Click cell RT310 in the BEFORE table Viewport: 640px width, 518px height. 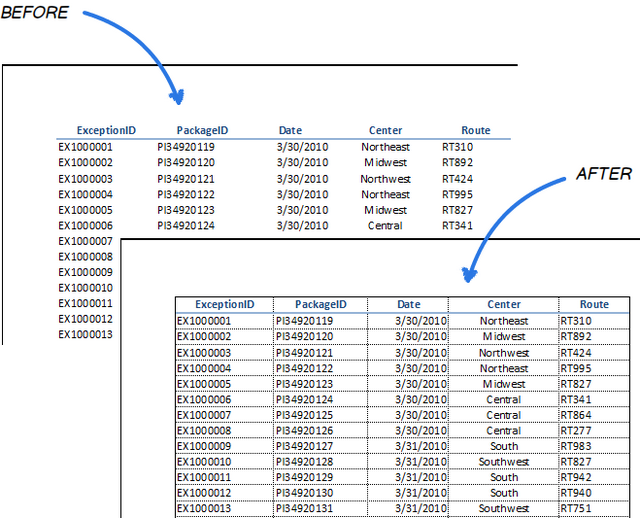(457, 147)
